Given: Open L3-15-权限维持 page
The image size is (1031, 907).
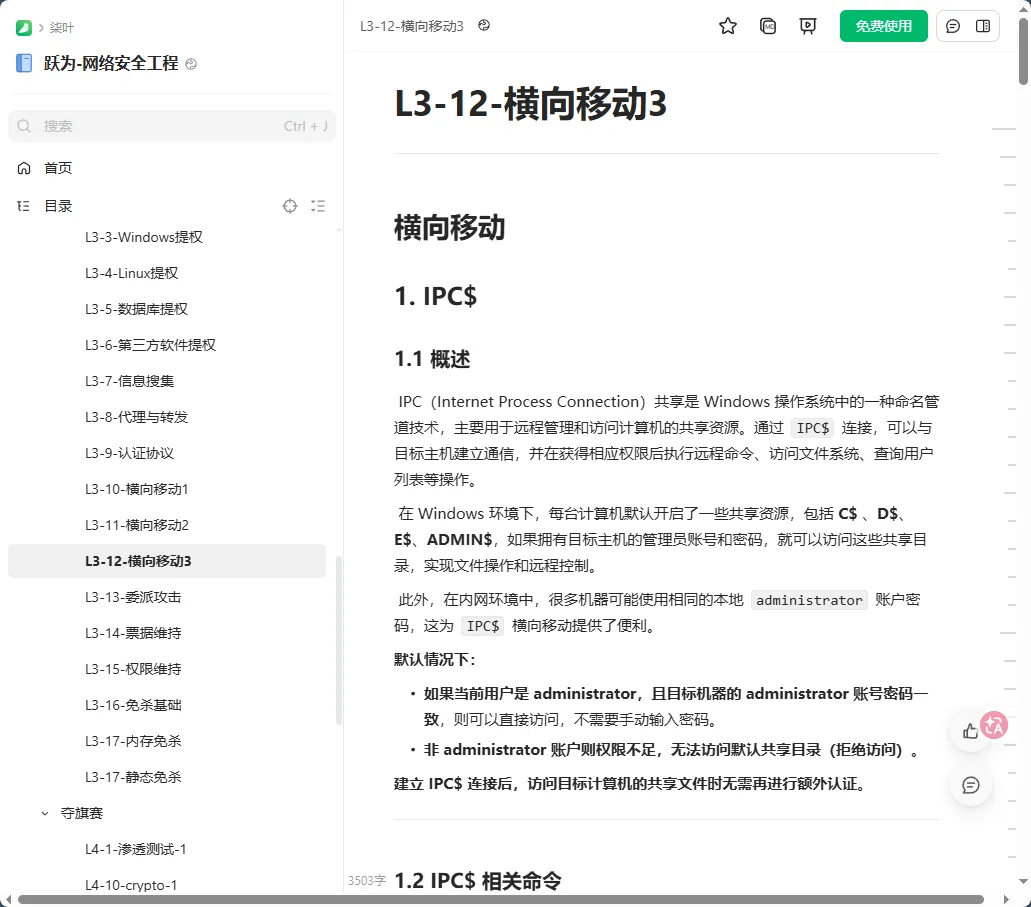Looking at the screenshot, I should pyautogui.click(x=133, y=669).
